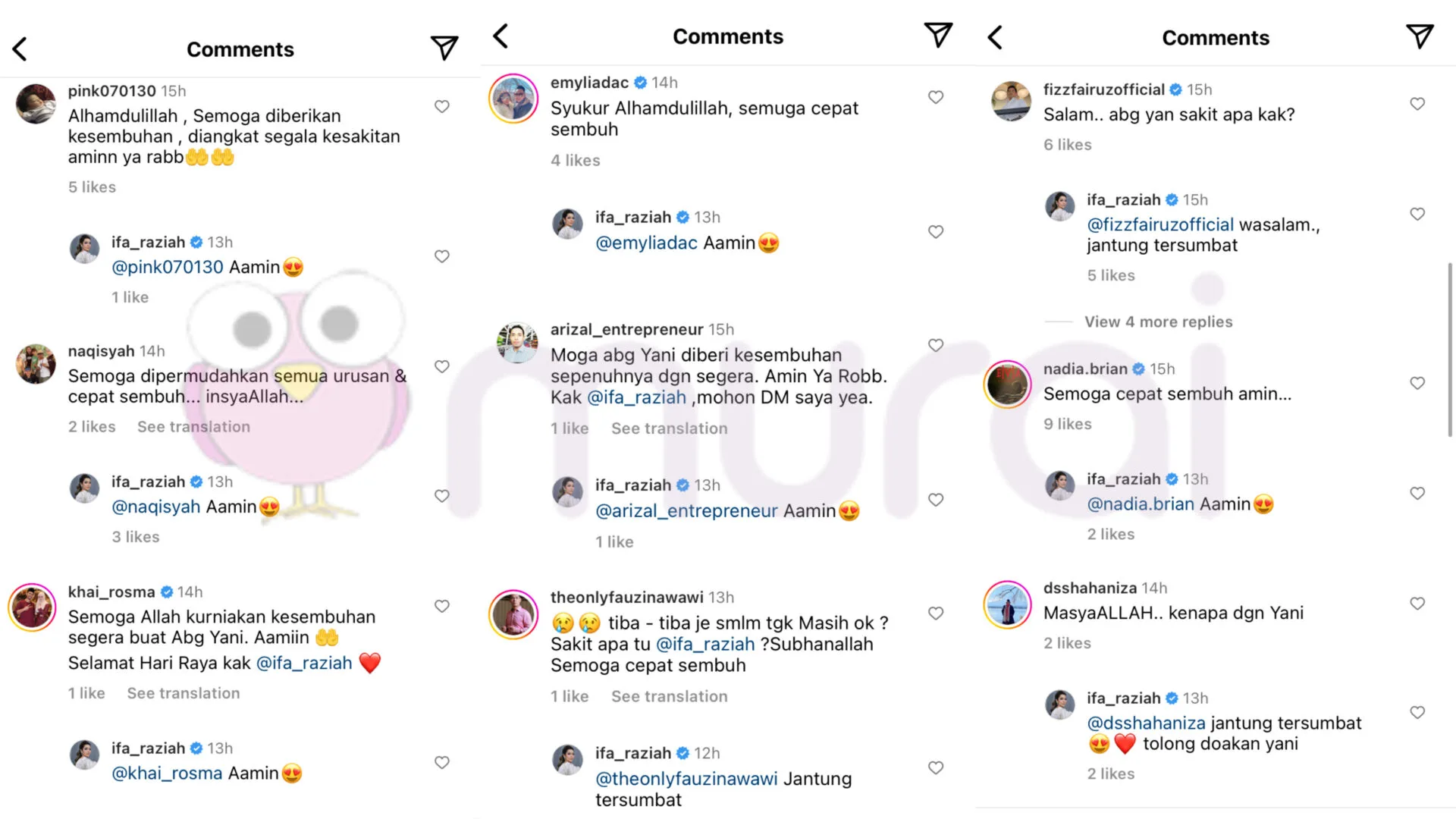Like the nadia.brian comment
This screenshot has width=1456, height=819.
(x=1417, y=383)
